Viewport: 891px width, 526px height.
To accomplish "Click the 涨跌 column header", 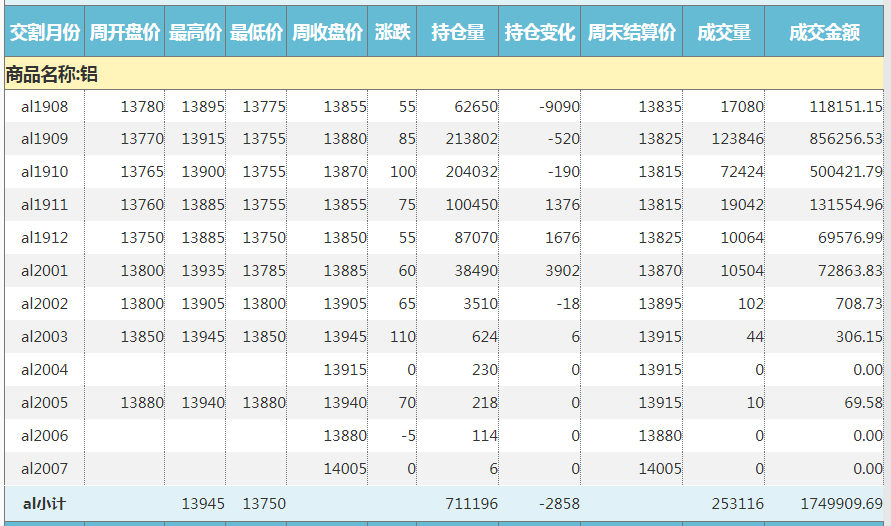I will coord(392,33).
